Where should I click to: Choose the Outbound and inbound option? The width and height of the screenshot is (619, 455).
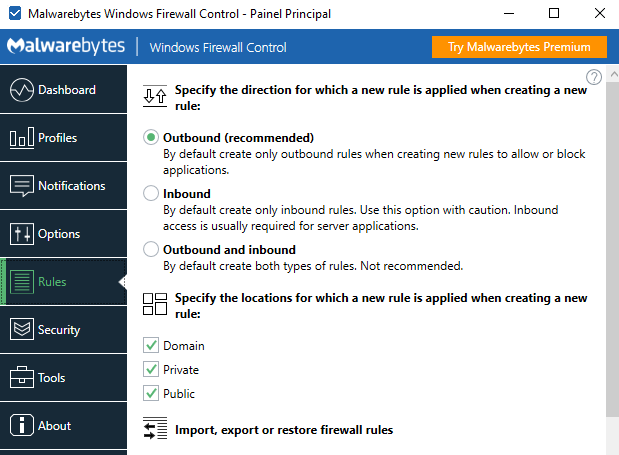[151, 249]
